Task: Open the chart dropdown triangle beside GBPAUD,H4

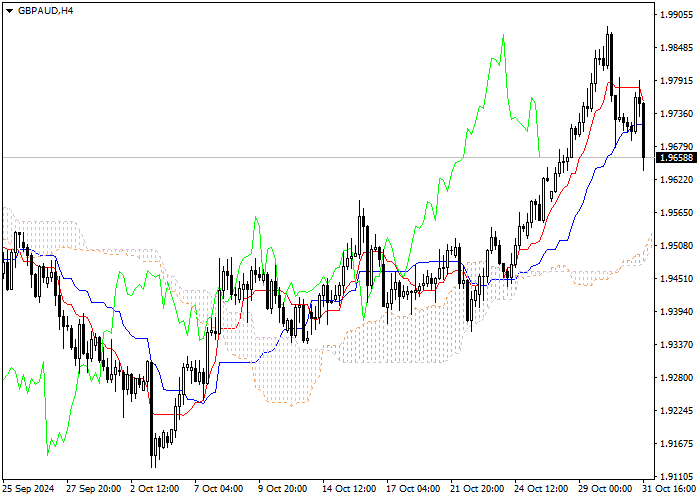Action: (9, 11)
